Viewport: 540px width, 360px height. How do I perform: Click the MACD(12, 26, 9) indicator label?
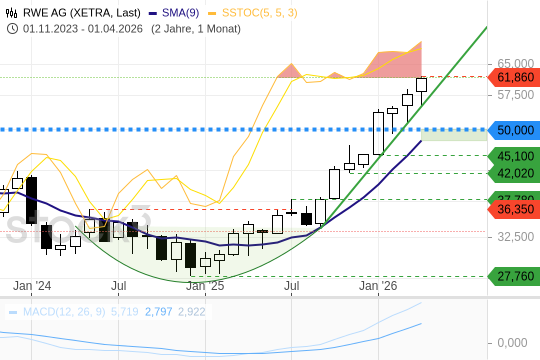[64, 312]
